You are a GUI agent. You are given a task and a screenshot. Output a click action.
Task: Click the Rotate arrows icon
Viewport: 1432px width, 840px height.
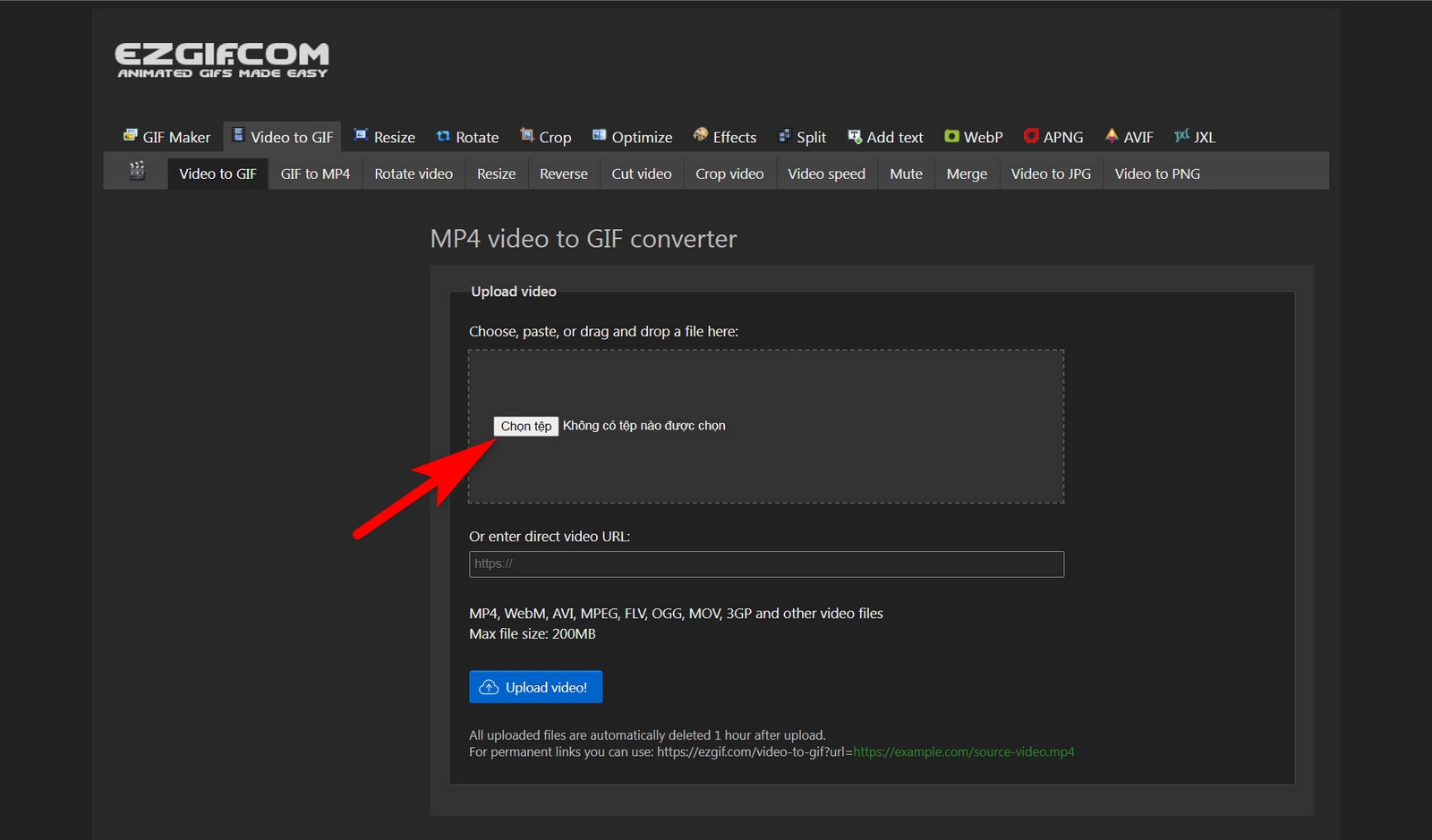pos(443,136)
